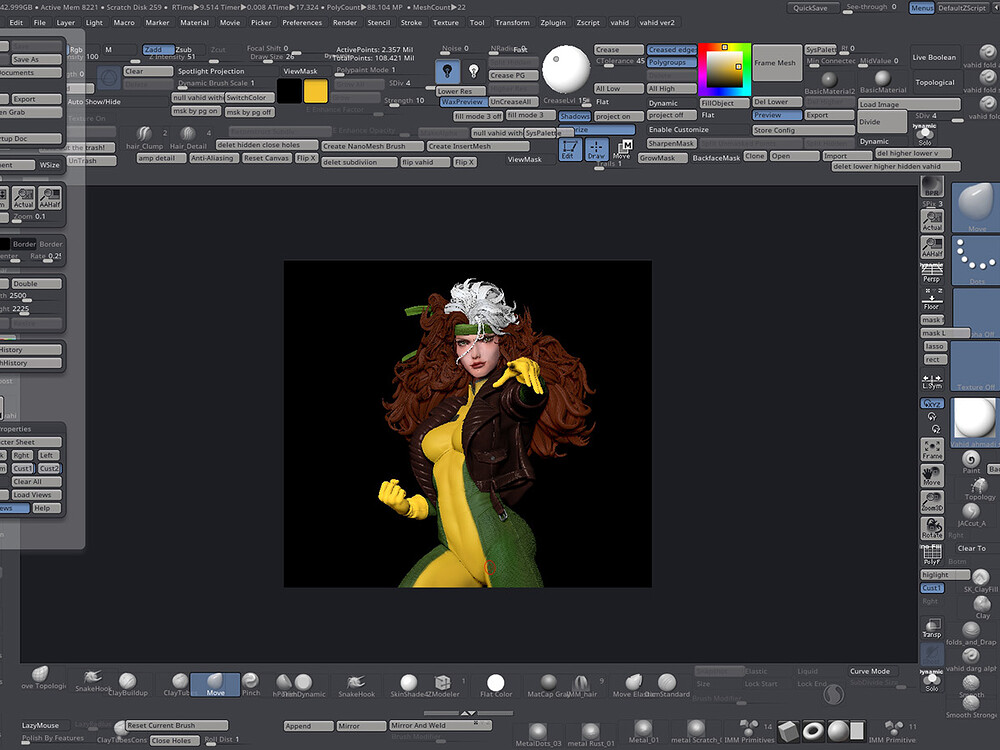Click the BPR render icon
1000x750 pixels.
932,187
